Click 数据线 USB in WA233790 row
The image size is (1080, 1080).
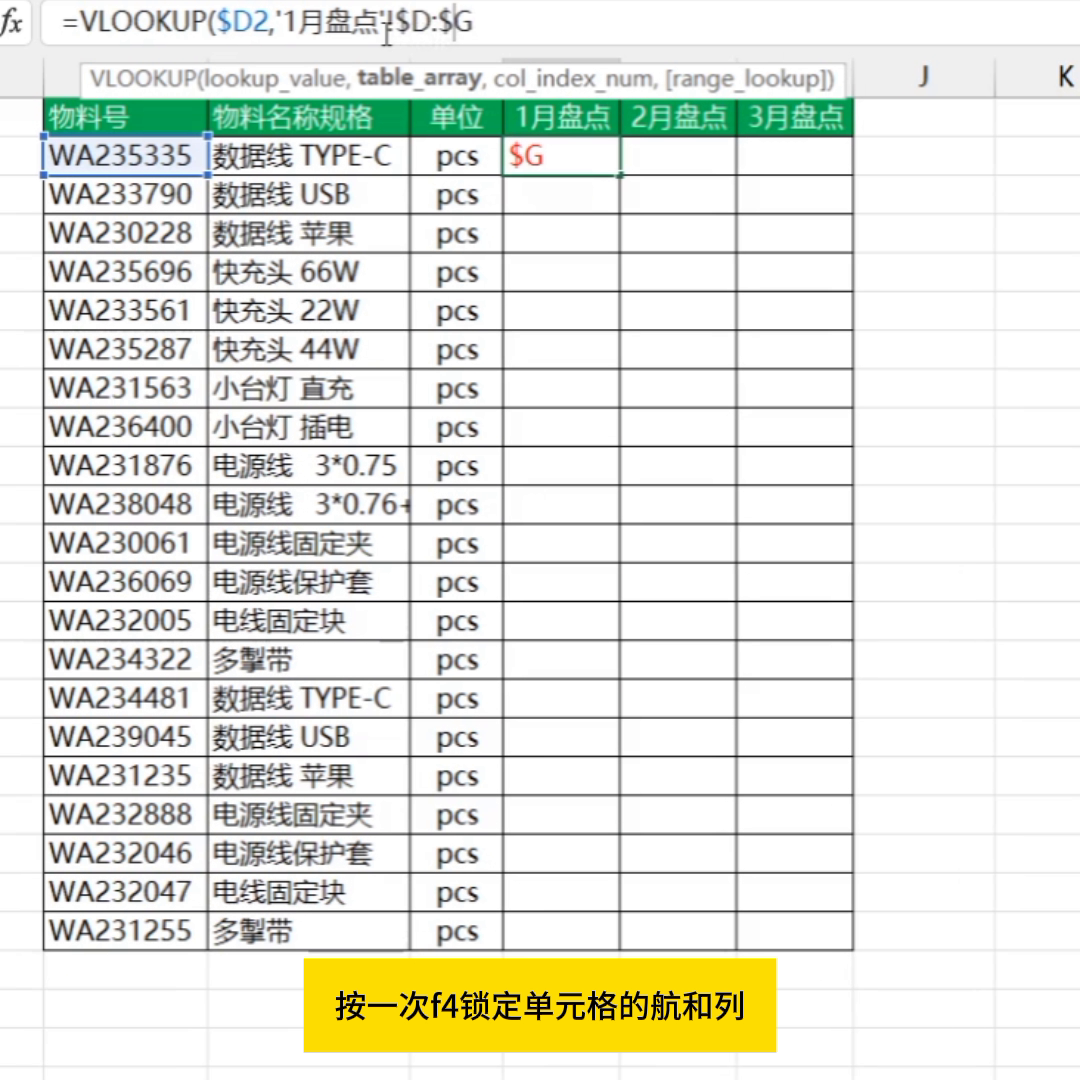(309, 195)
